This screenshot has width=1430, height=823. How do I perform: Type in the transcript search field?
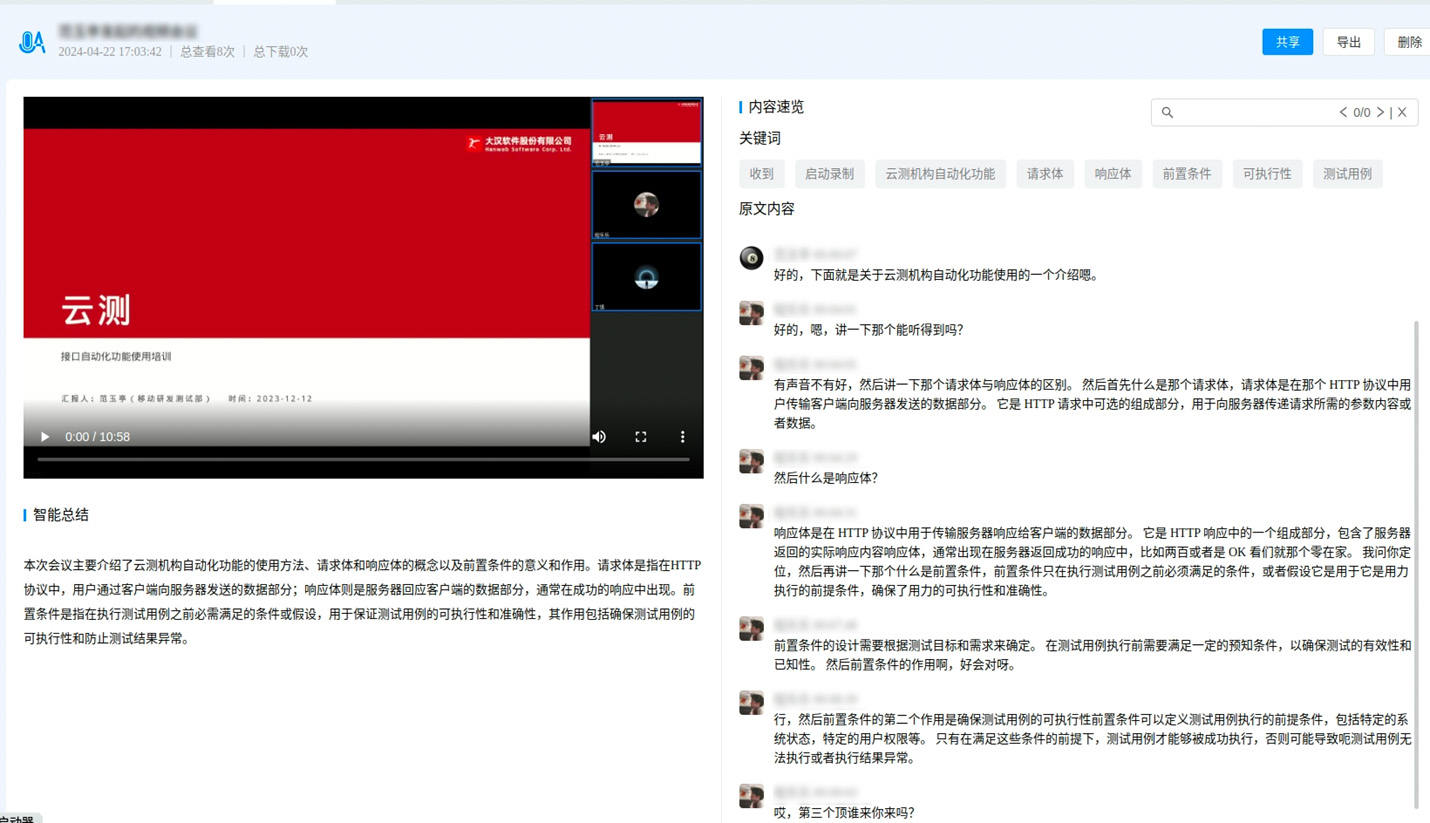pos(1255,113)
